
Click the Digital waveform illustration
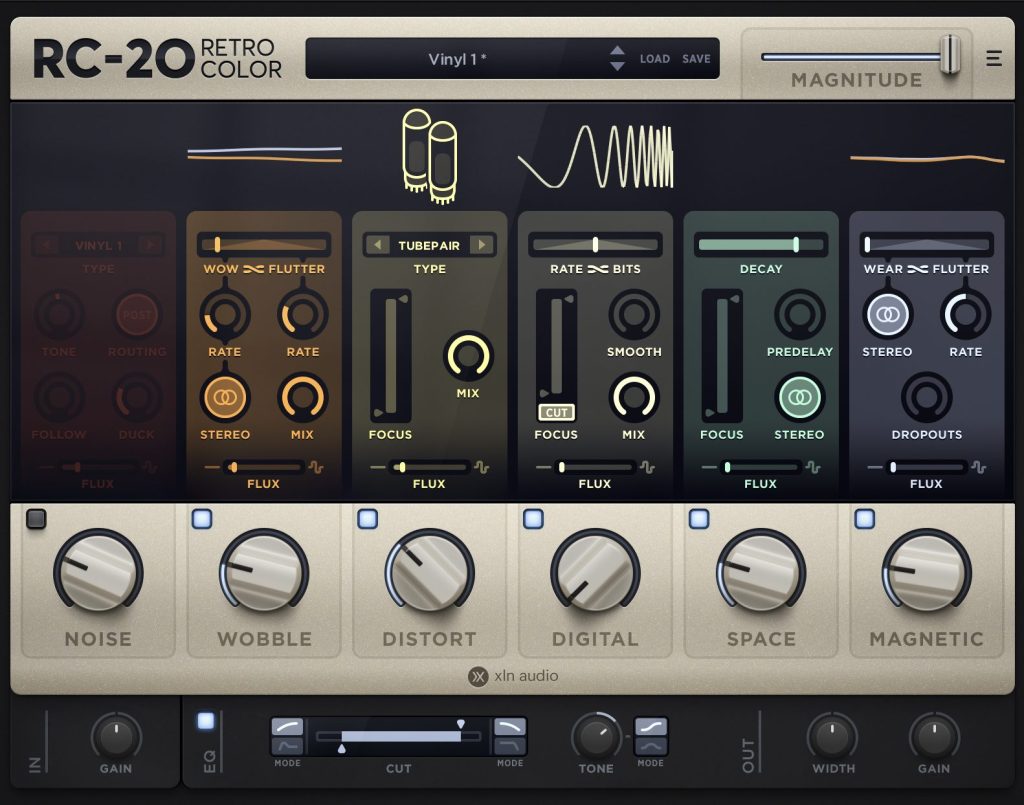tap(596, 157)
